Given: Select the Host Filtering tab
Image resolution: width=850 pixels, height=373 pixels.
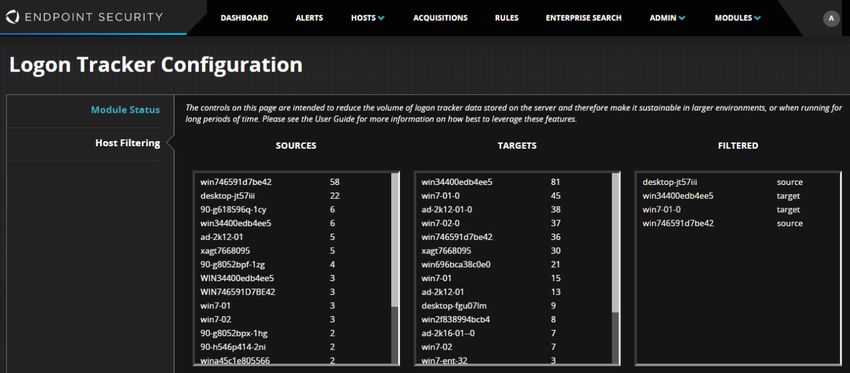Looking at the screenshot, I should 127,143.
